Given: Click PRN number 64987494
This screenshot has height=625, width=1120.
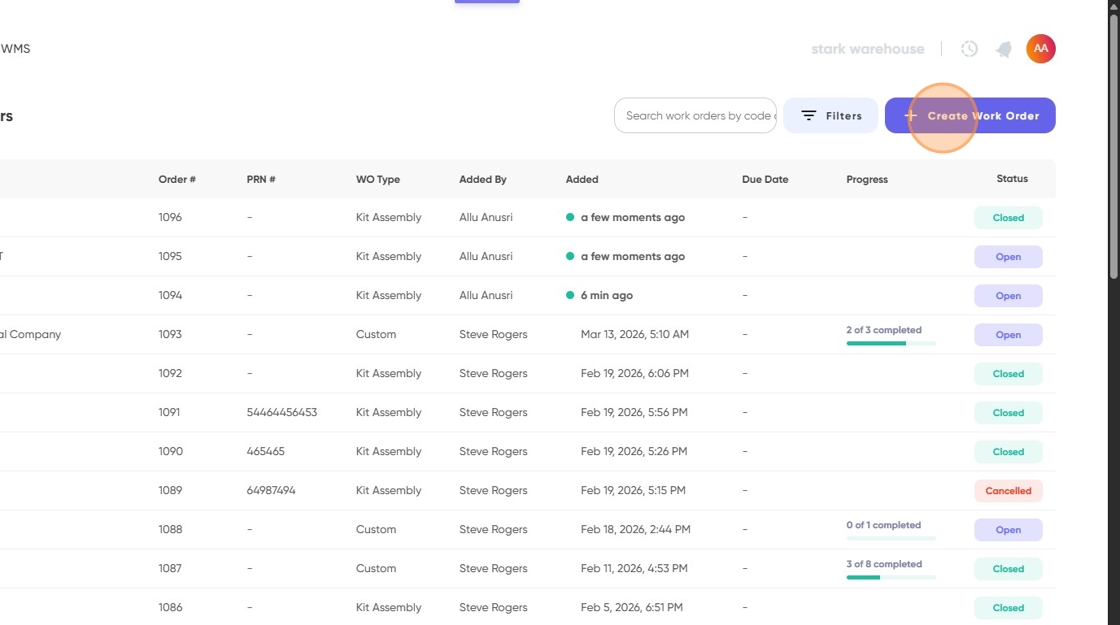Looking at the screenshot, I should click(x=271, y=490).
